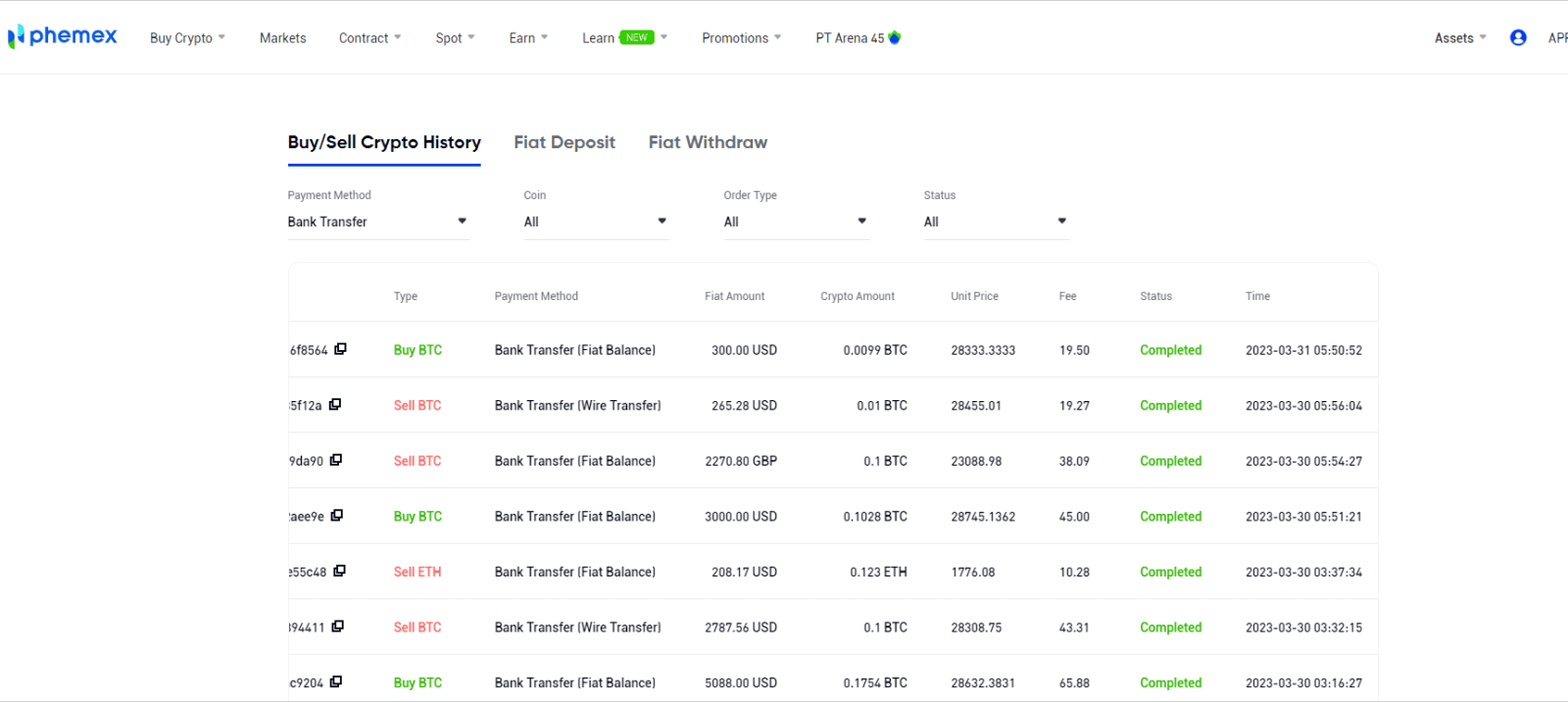Copy order ID ending aee9e
1568x702 pixels.
click(x=336, y=516)
